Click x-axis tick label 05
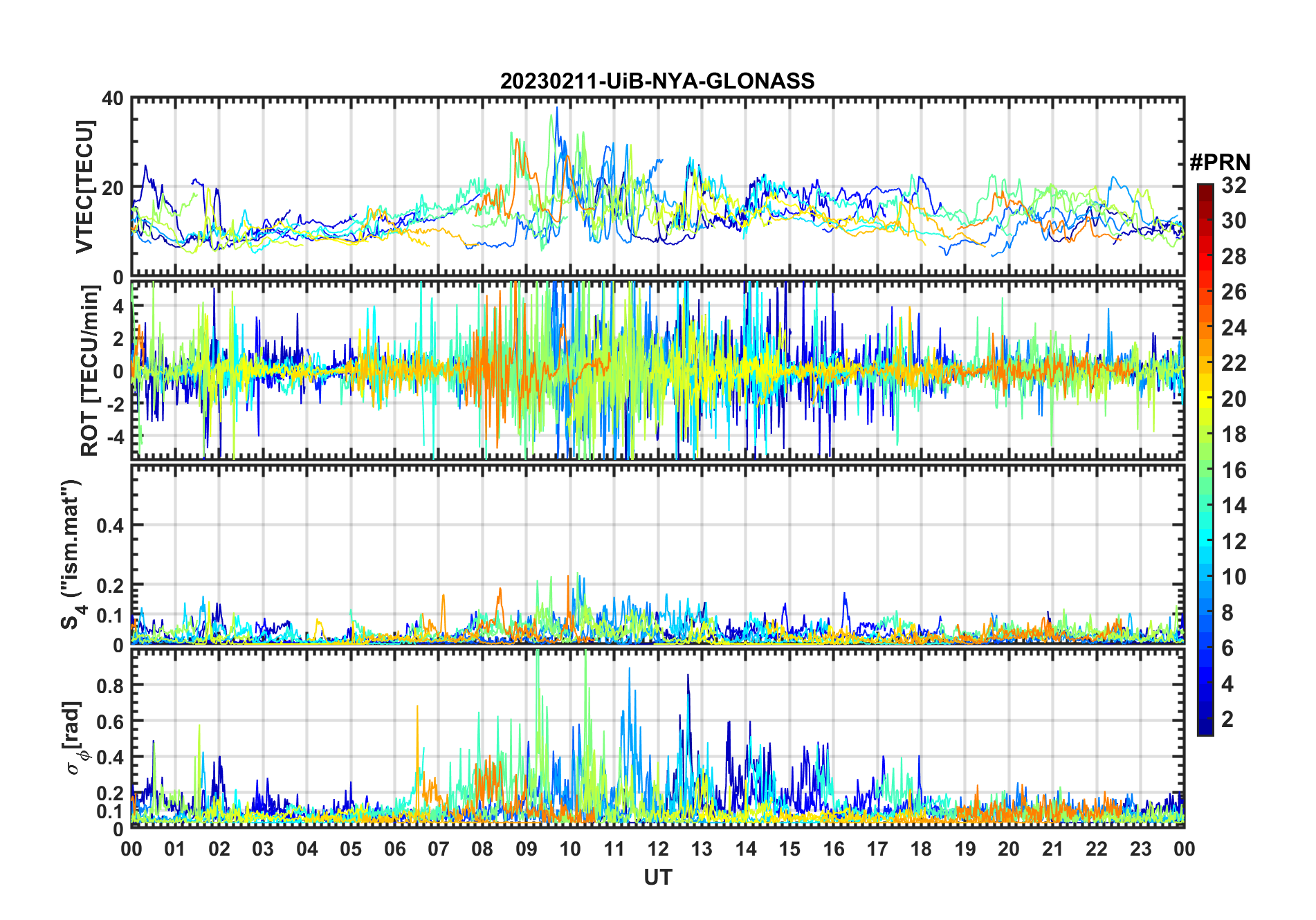Viewport: 1316px width, 920px height. [x=351, y=849]
